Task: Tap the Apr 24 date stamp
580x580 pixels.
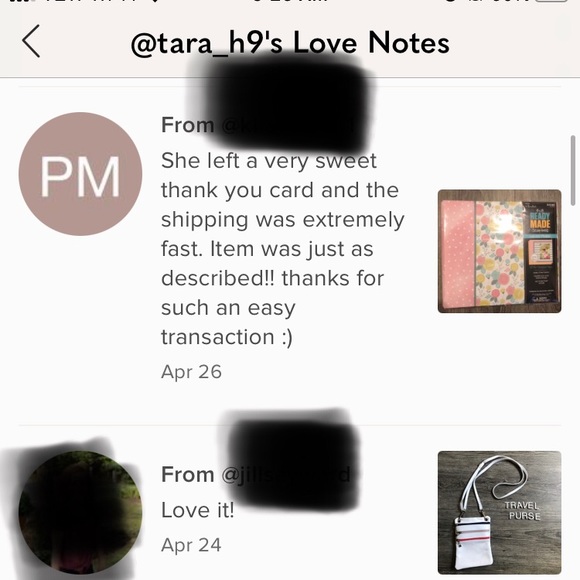Action: (x=191, y=545)
